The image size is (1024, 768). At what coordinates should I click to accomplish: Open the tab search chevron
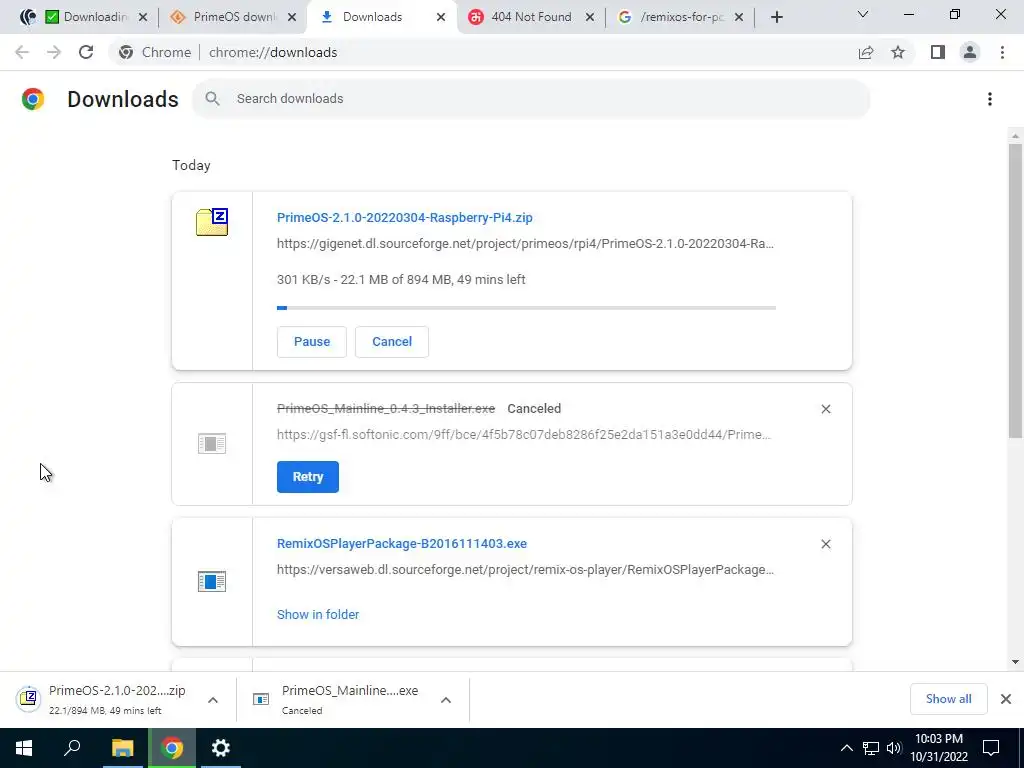863,14
